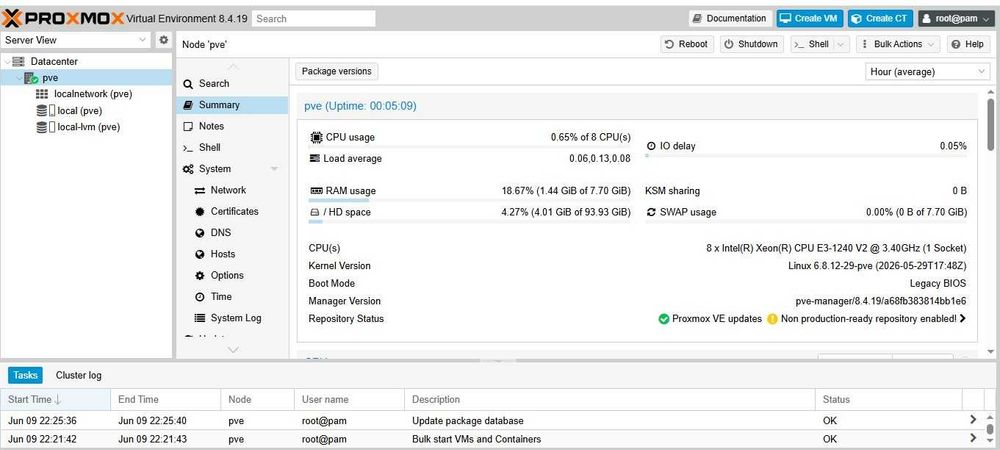The image size is (1000, 450).
Task: Expand the Bulk start VMs task row arrow
Action: click(x=973, y=438)
